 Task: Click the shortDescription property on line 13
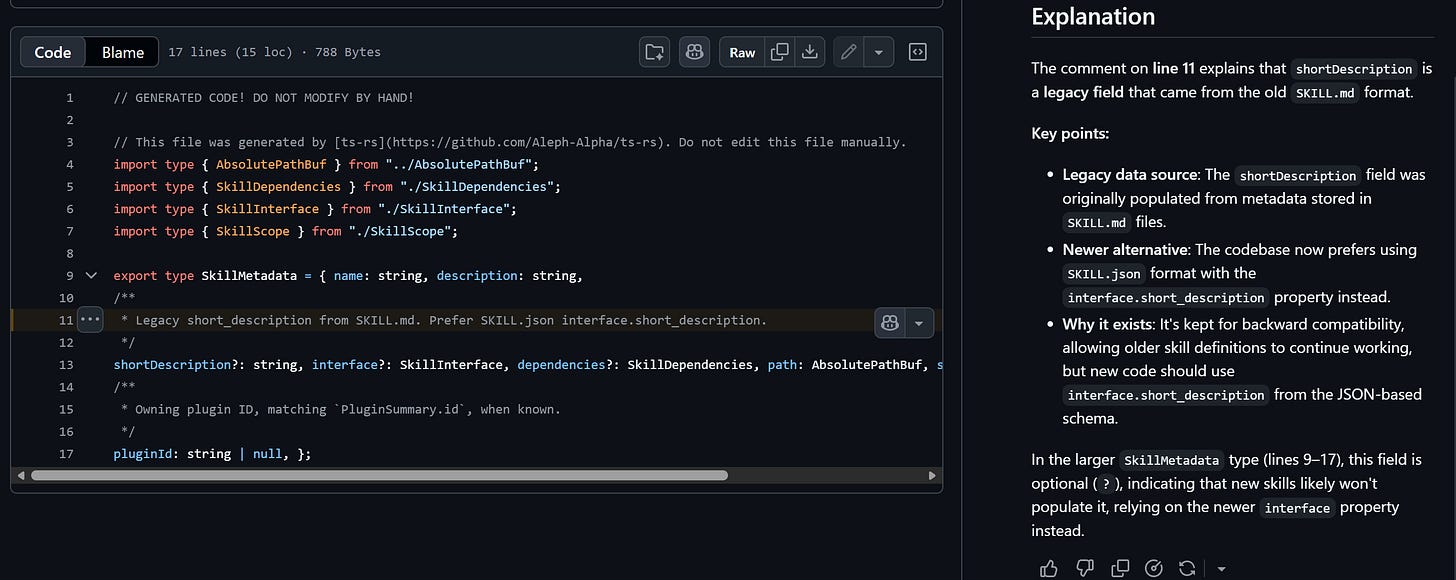click(x=172, y=364)
